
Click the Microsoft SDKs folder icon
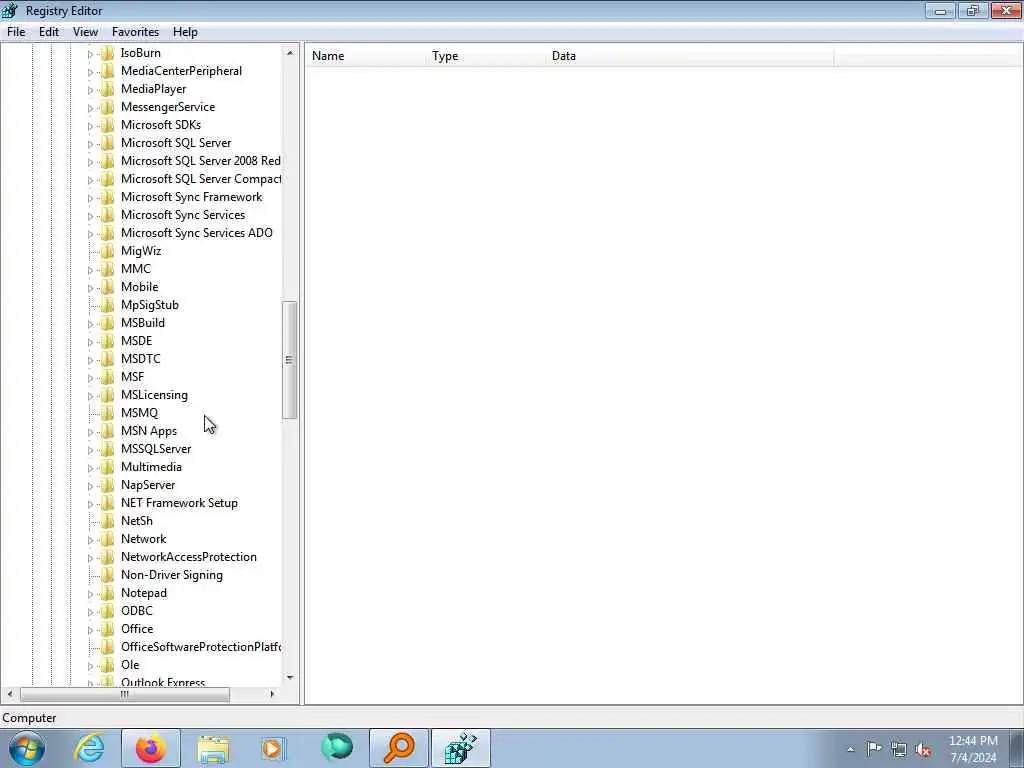pos(108,125)
